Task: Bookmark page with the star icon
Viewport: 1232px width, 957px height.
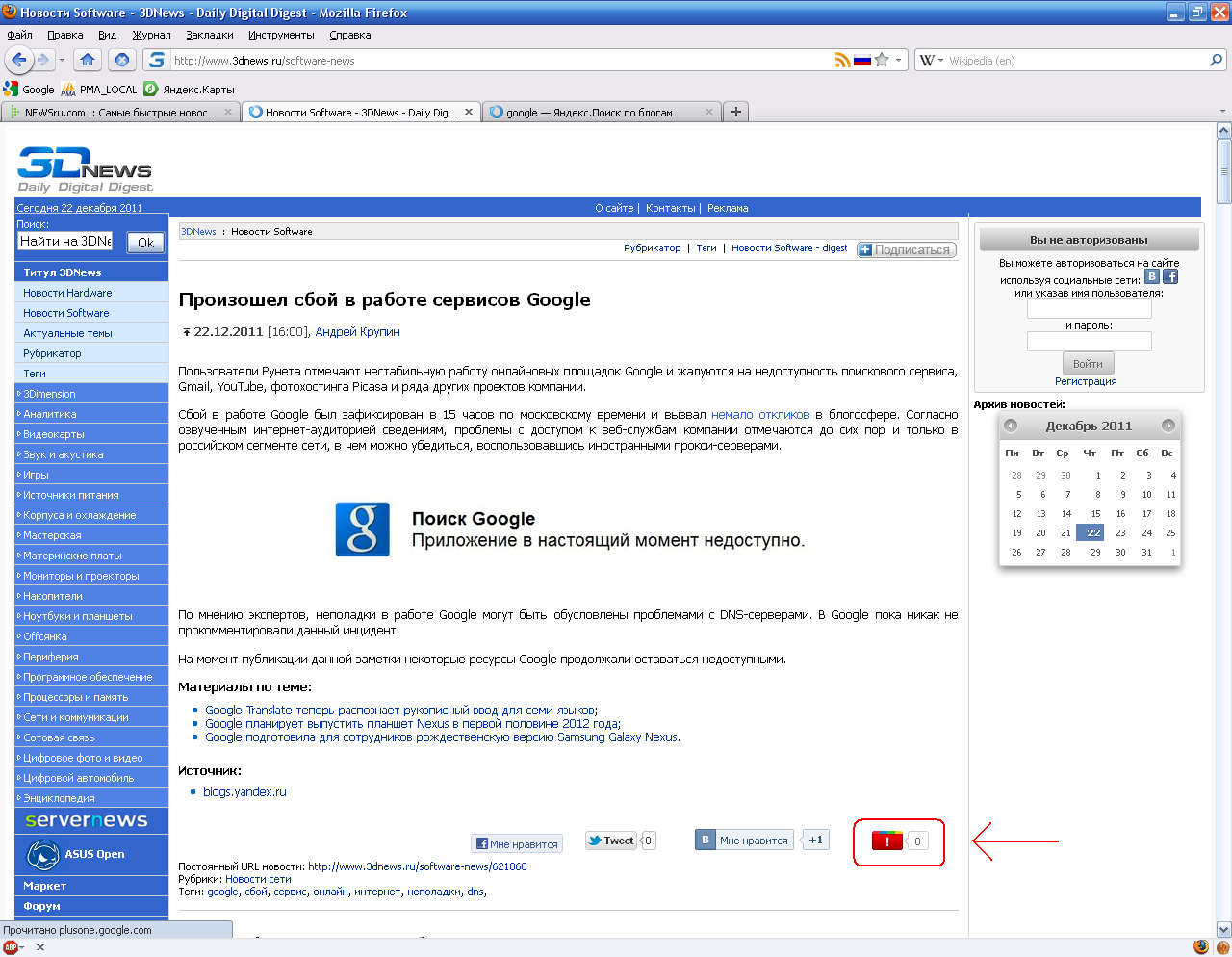Action: pos(882,60)
